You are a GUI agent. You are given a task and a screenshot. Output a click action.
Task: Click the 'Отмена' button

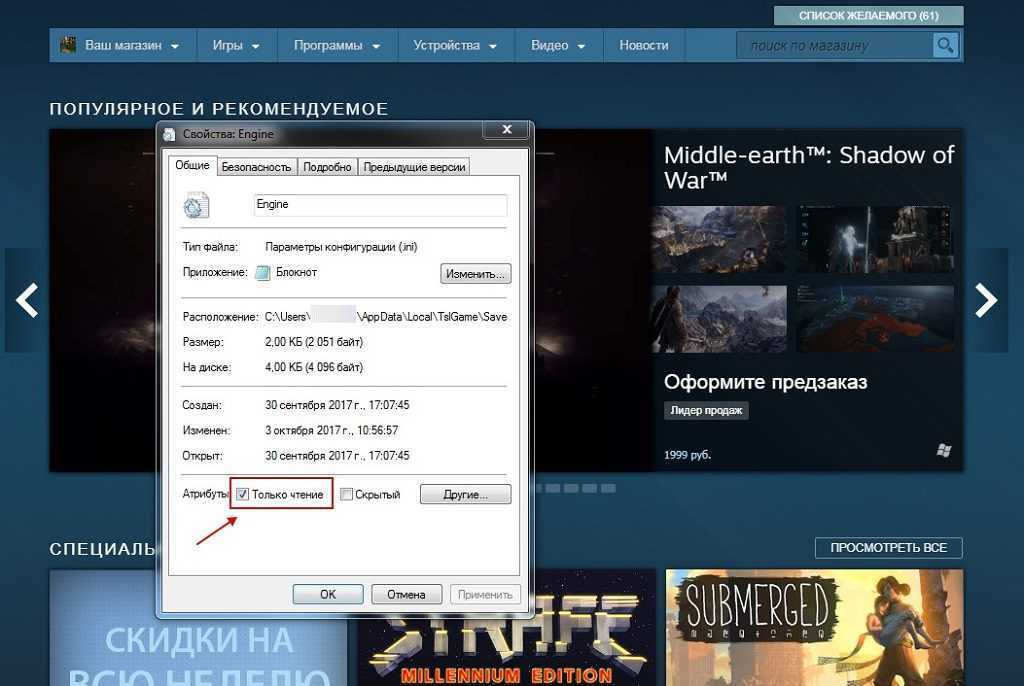pos(406,594)
